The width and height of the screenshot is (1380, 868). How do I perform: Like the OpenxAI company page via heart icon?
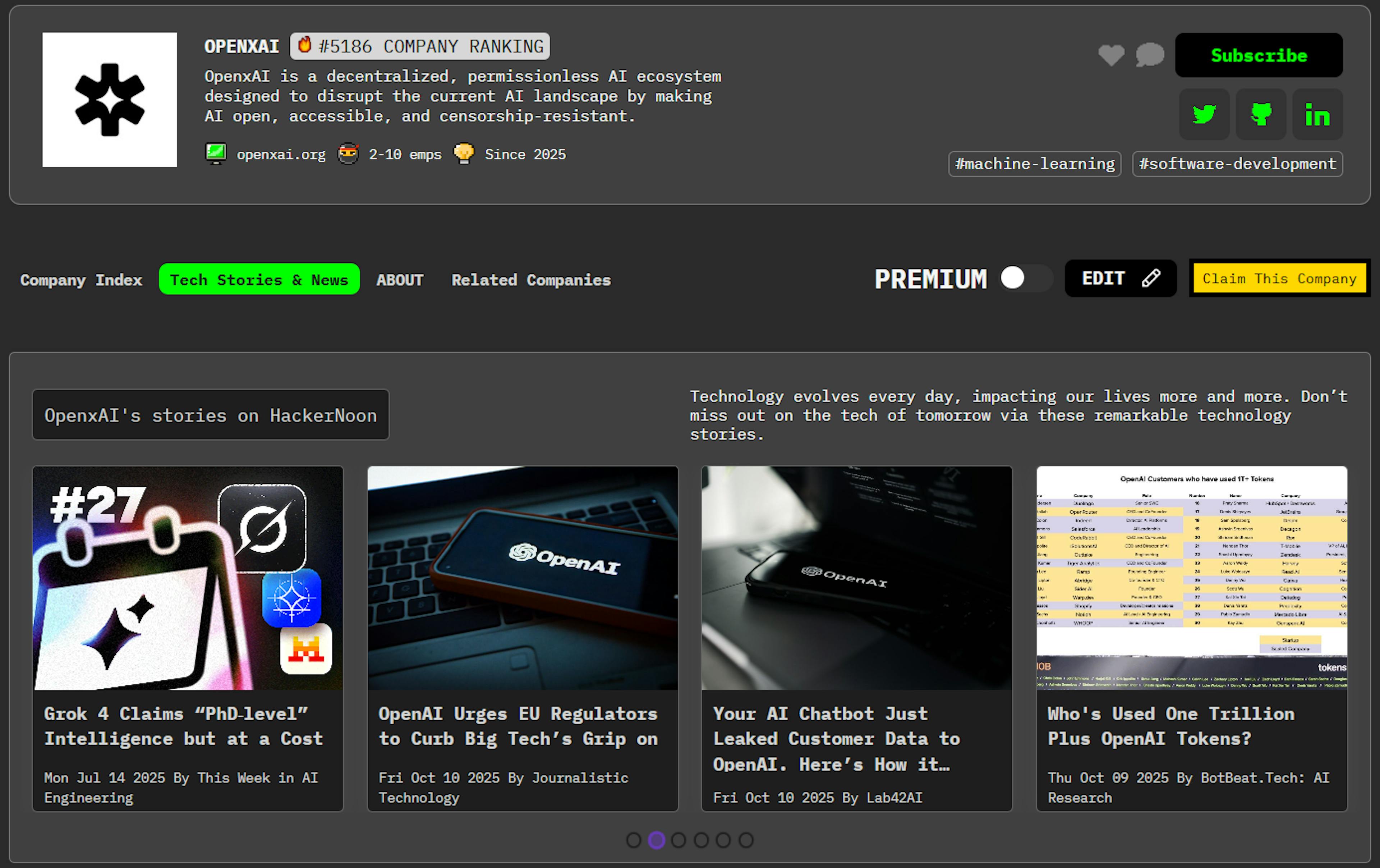(1110, 55)
